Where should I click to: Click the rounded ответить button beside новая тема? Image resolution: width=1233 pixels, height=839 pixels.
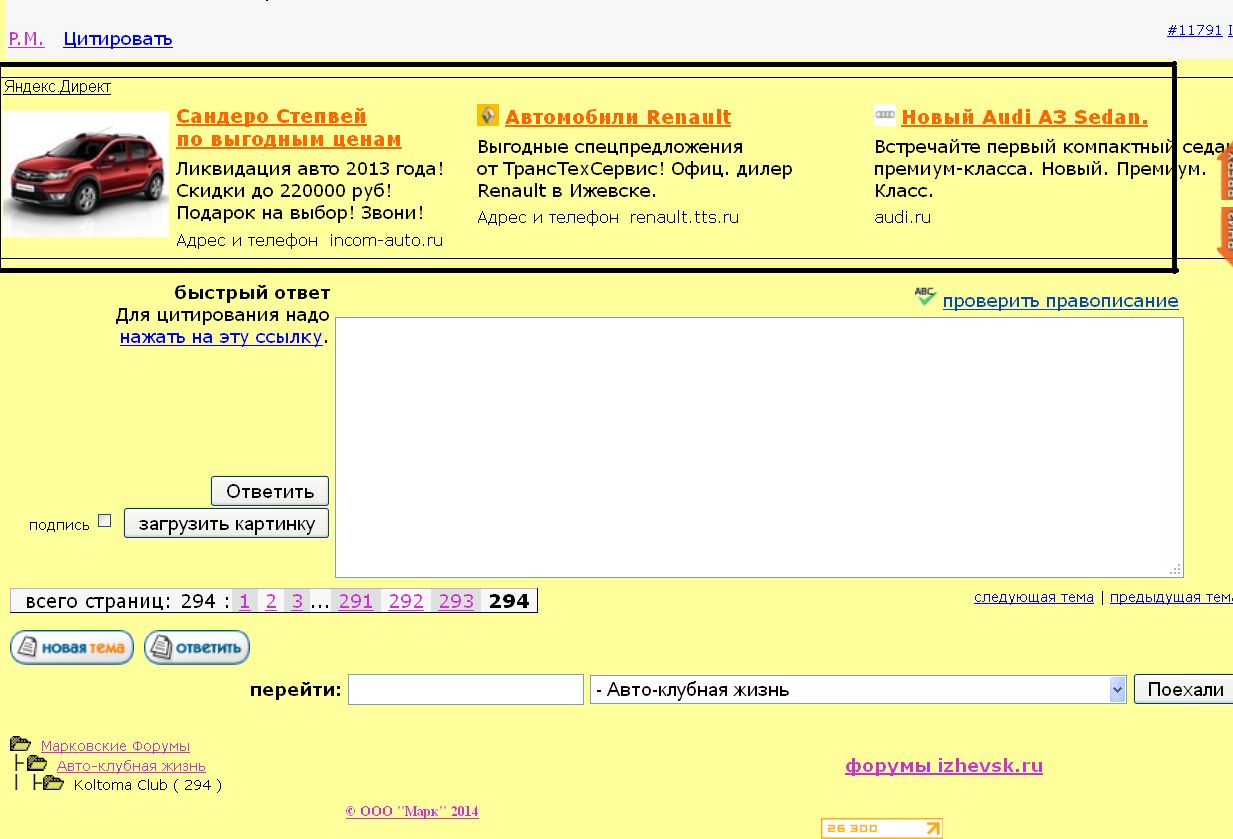click(x=197, y=647)
